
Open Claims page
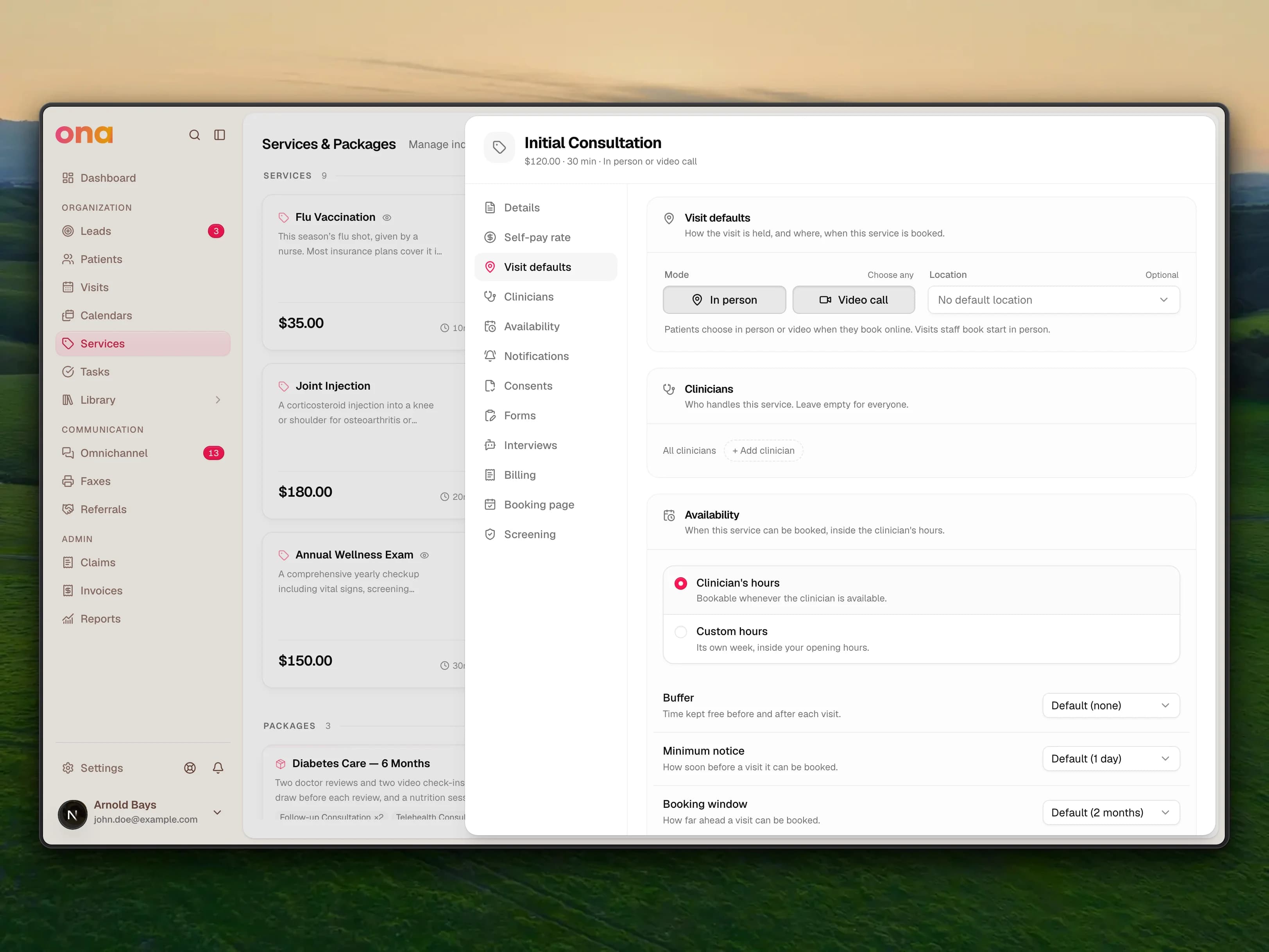tap(143, 563)
